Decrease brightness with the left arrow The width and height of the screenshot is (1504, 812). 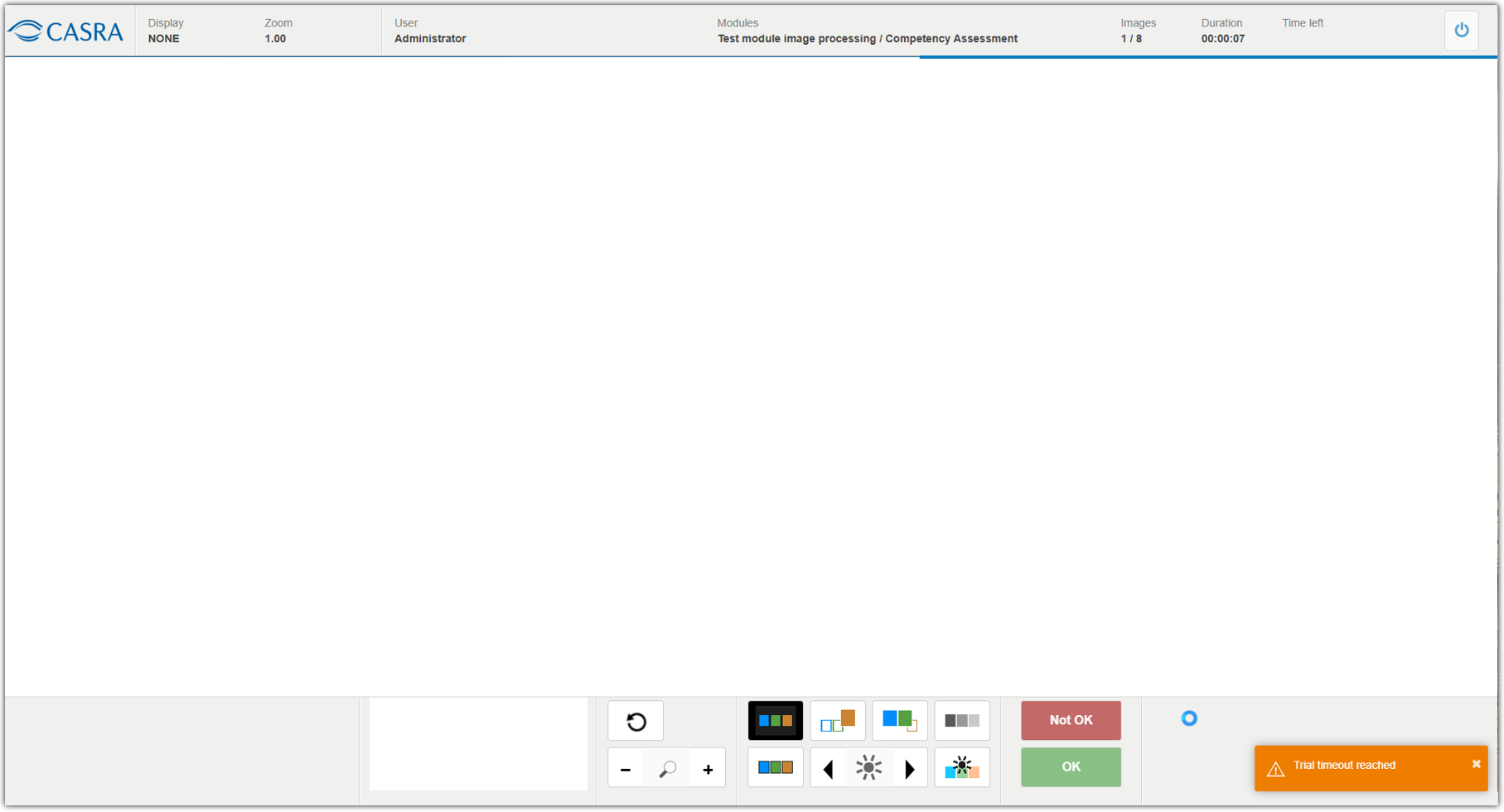pyautogui.click(x=828, y=770)
